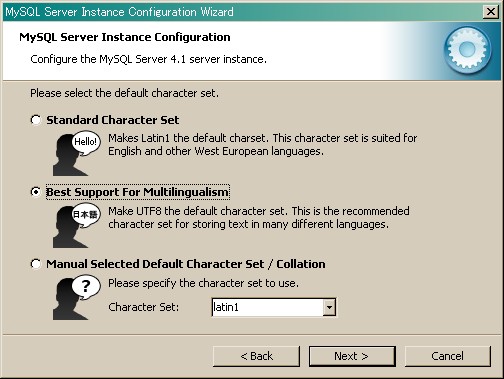
Task: Select Best Support For Multilingualism radio button
Action: [x=36, y=192]
